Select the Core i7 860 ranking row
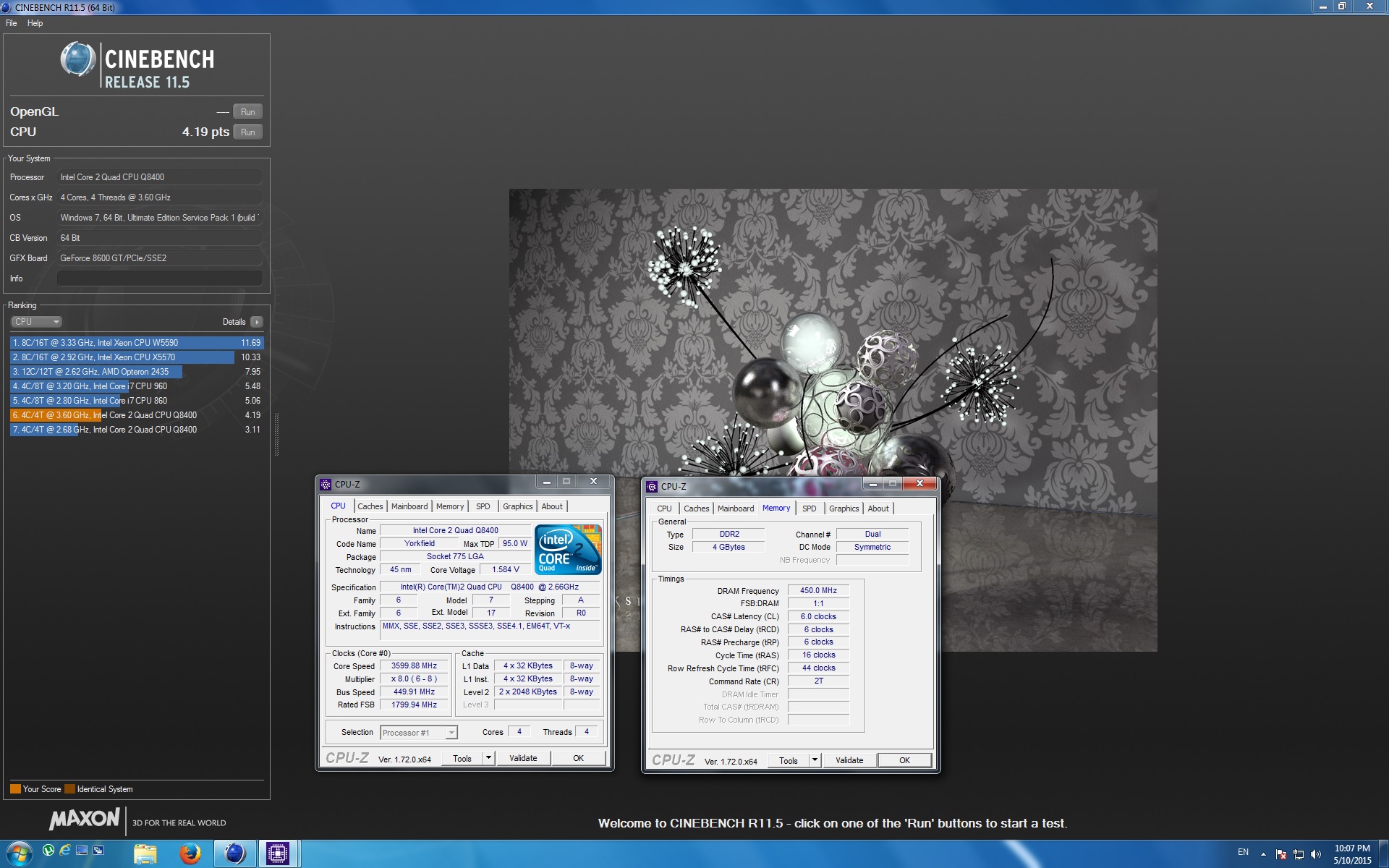1389x868 pixels. click(x=137, y=401)
